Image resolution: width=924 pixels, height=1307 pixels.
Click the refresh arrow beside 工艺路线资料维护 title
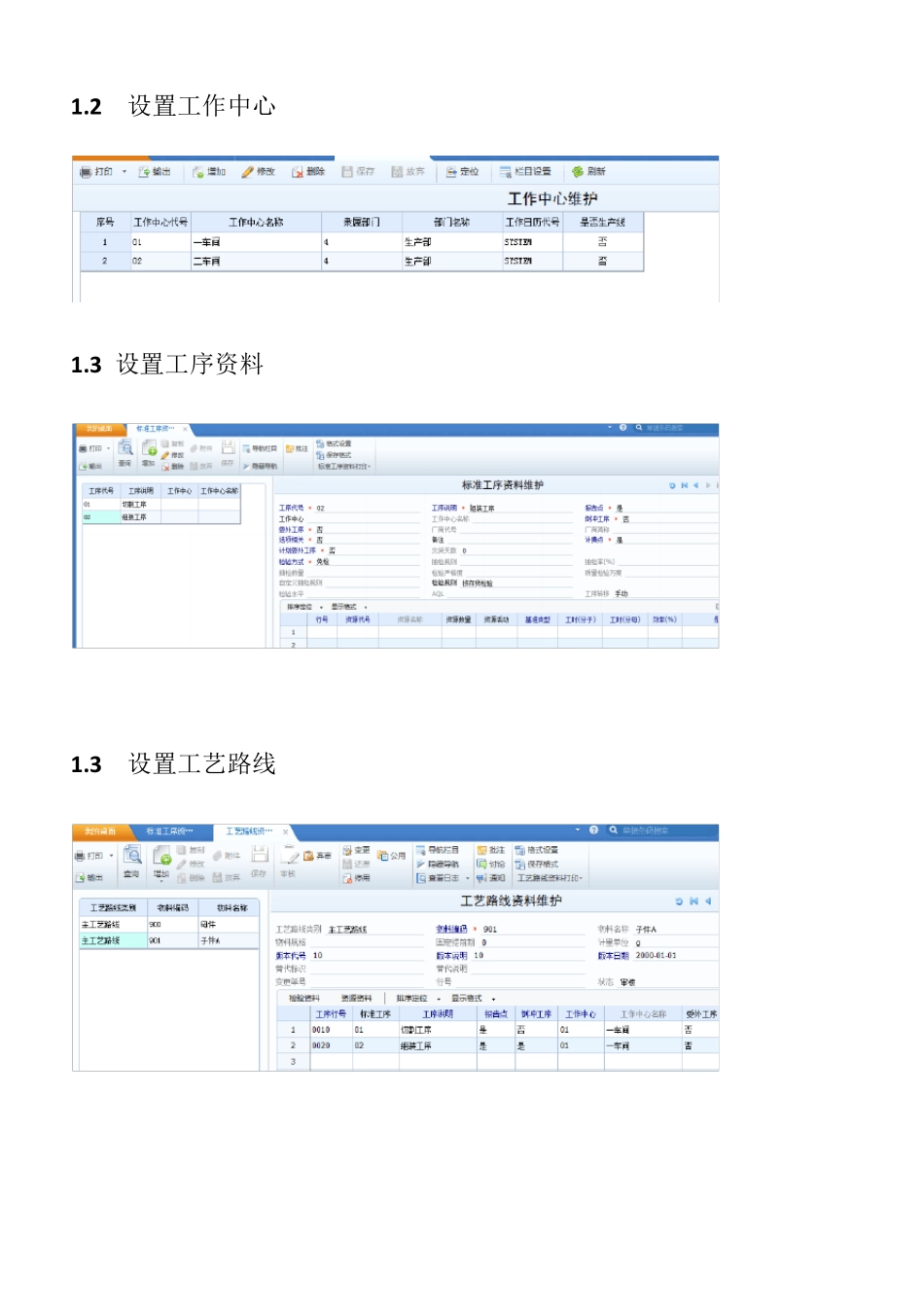679,901
